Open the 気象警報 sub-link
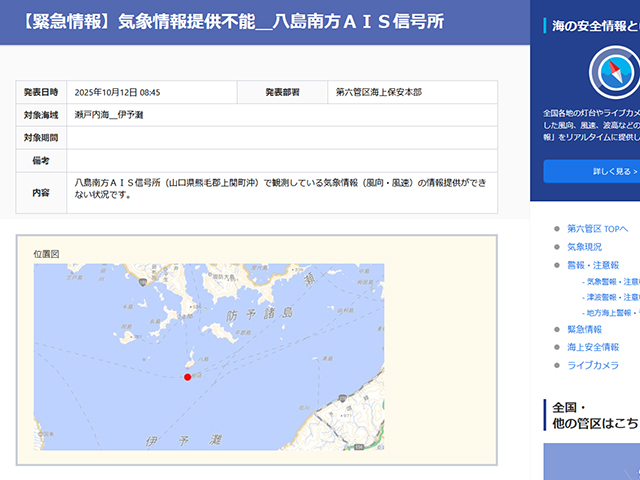Viewport: 640px width, 480px height. pyautogui.click(x=610, y=282)
